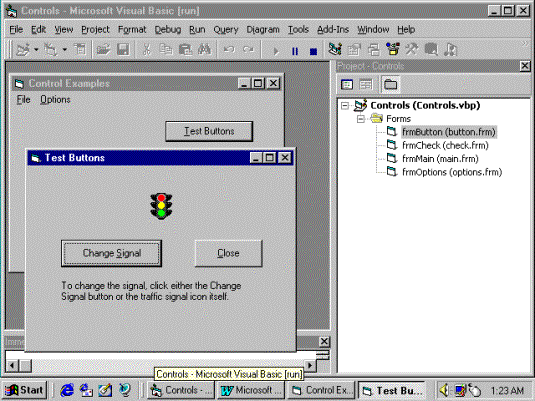Open the Project menu
Screen dimensions: 535x401
95,30
